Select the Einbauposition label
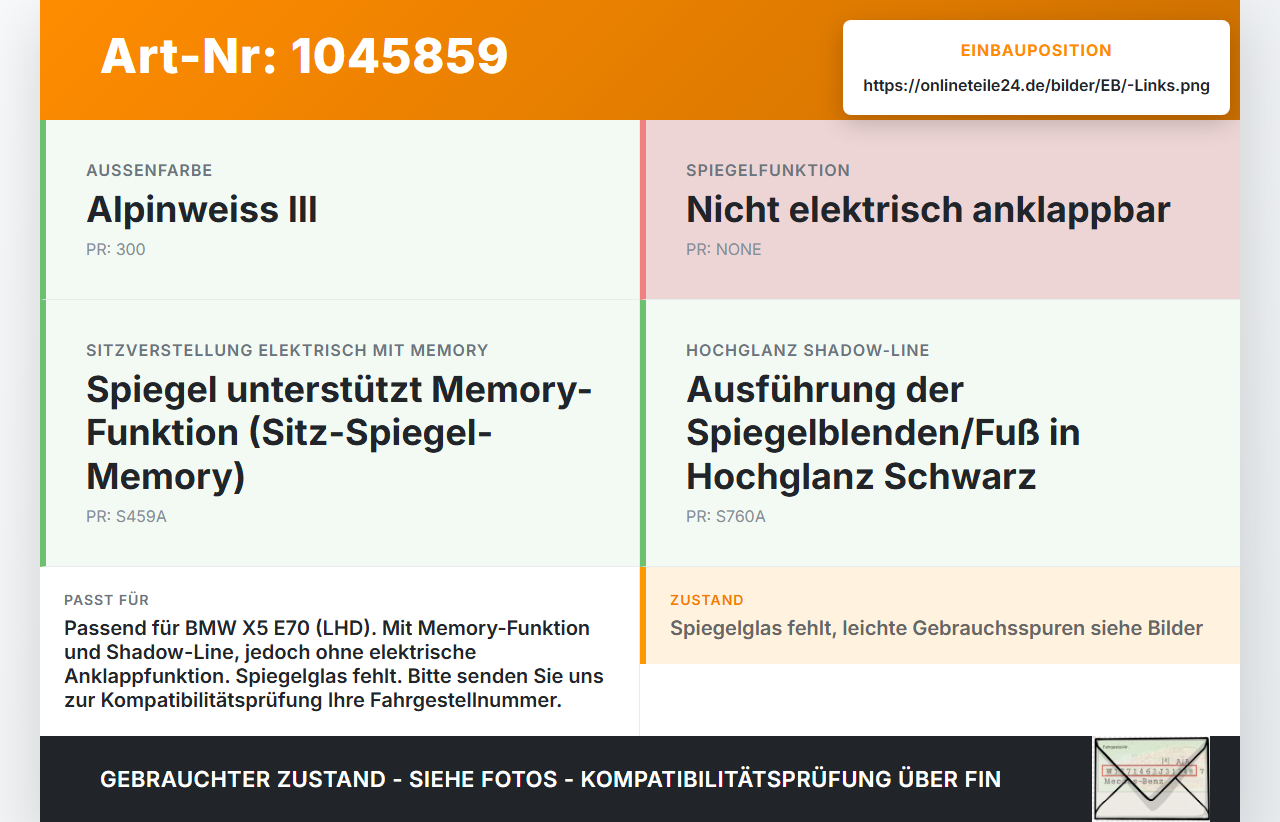 point(1036,50)
